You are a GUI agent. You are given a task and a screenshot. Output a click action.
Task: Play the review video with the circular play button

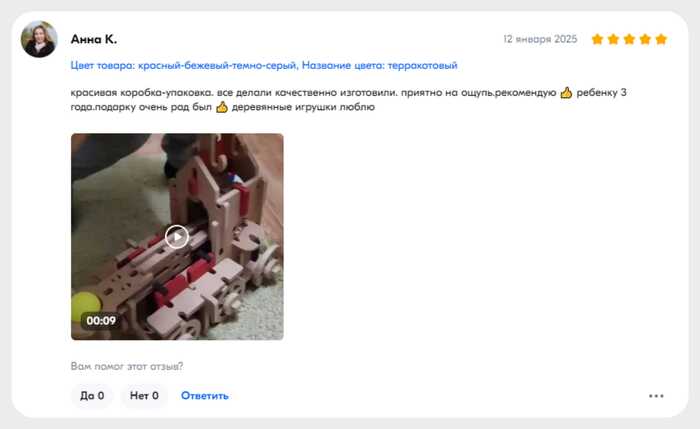177,237
